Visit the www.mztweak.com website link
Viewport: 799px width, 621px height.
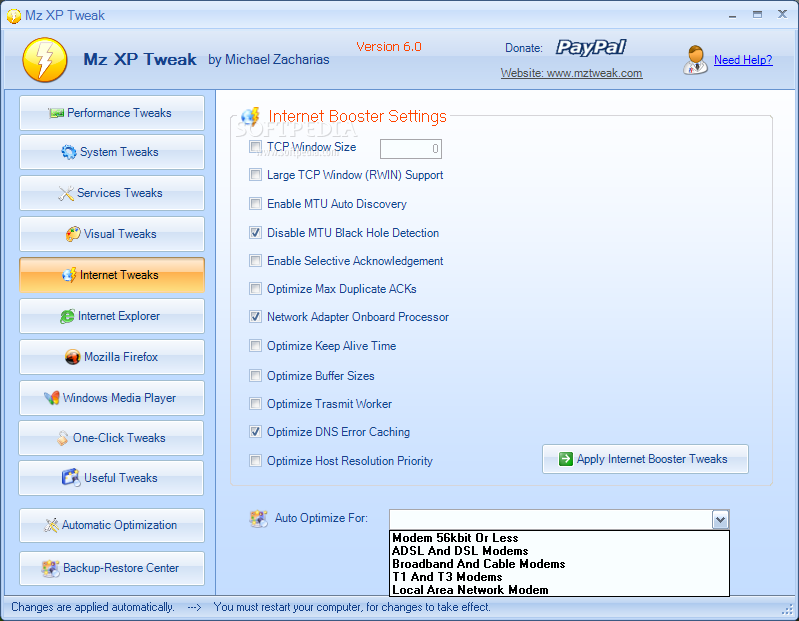(x=571, y=73)
